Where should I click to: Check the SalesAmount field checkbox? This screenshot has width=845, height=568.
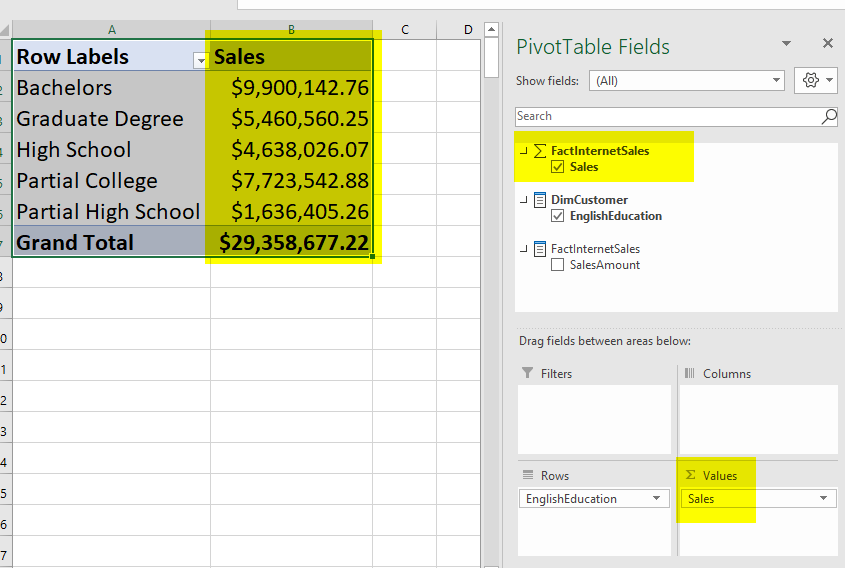(x=558, y=265)
